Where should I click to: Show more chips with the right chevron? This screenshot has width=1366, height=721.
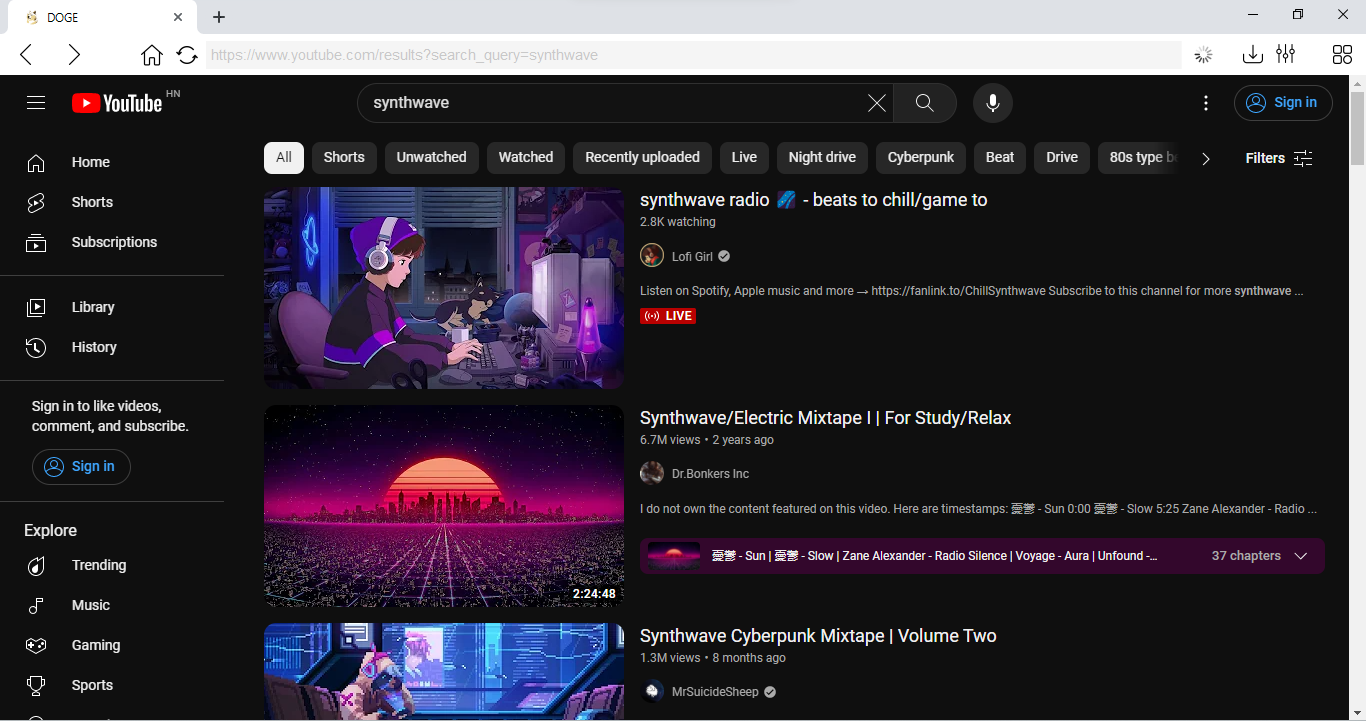(x=1205, y=158)
